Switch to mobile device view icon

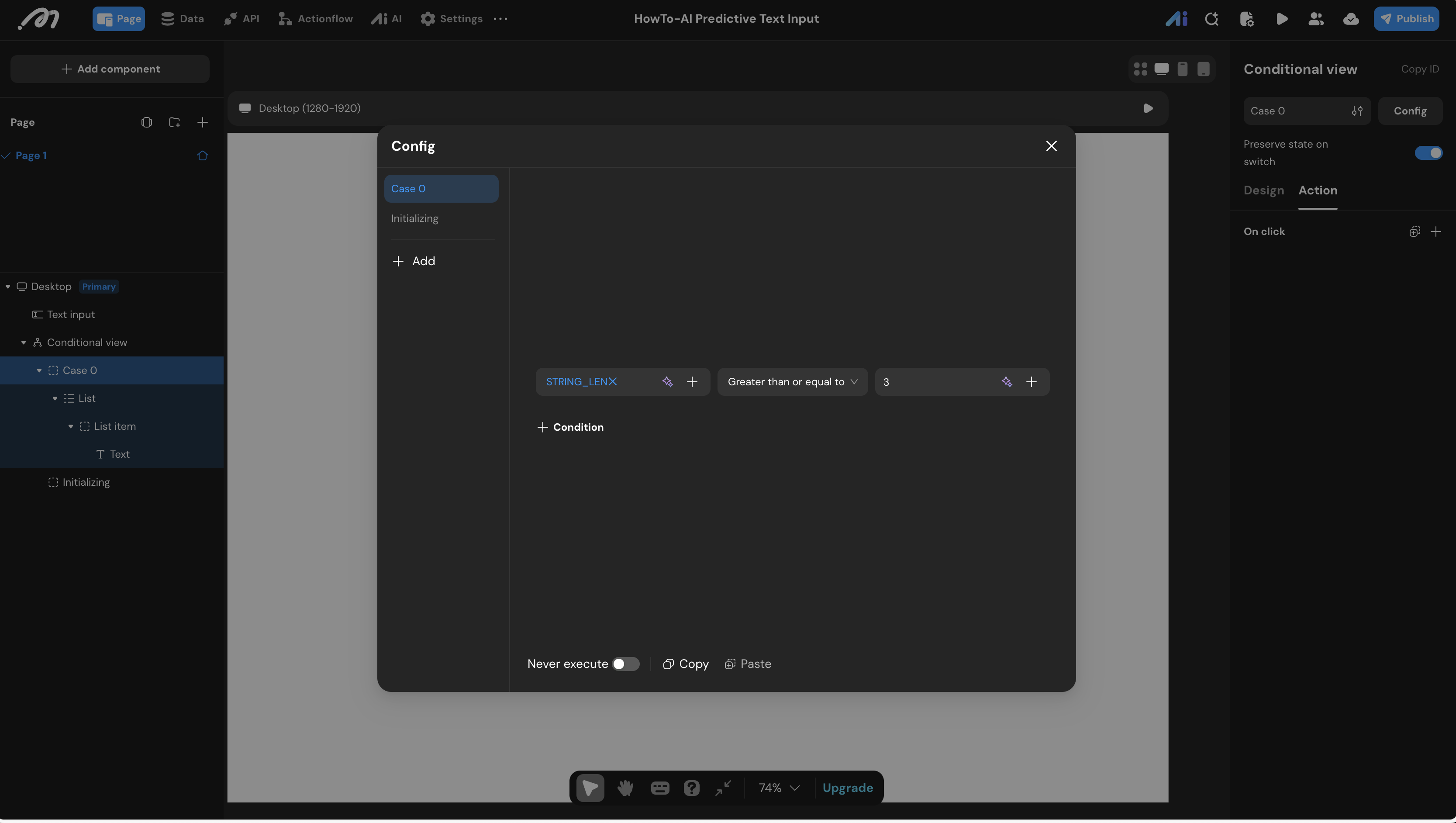[x=1183, y=69]
